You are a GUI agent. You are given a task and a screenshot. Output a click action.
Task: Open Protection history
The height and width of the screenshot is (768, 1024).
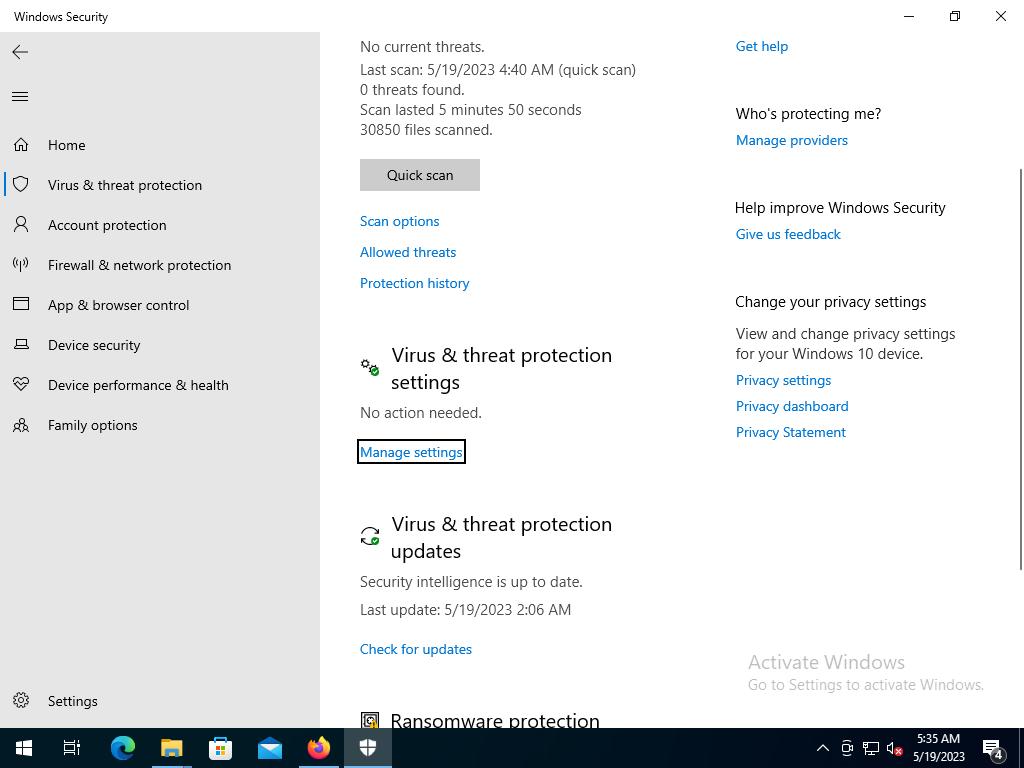[414, 283]
